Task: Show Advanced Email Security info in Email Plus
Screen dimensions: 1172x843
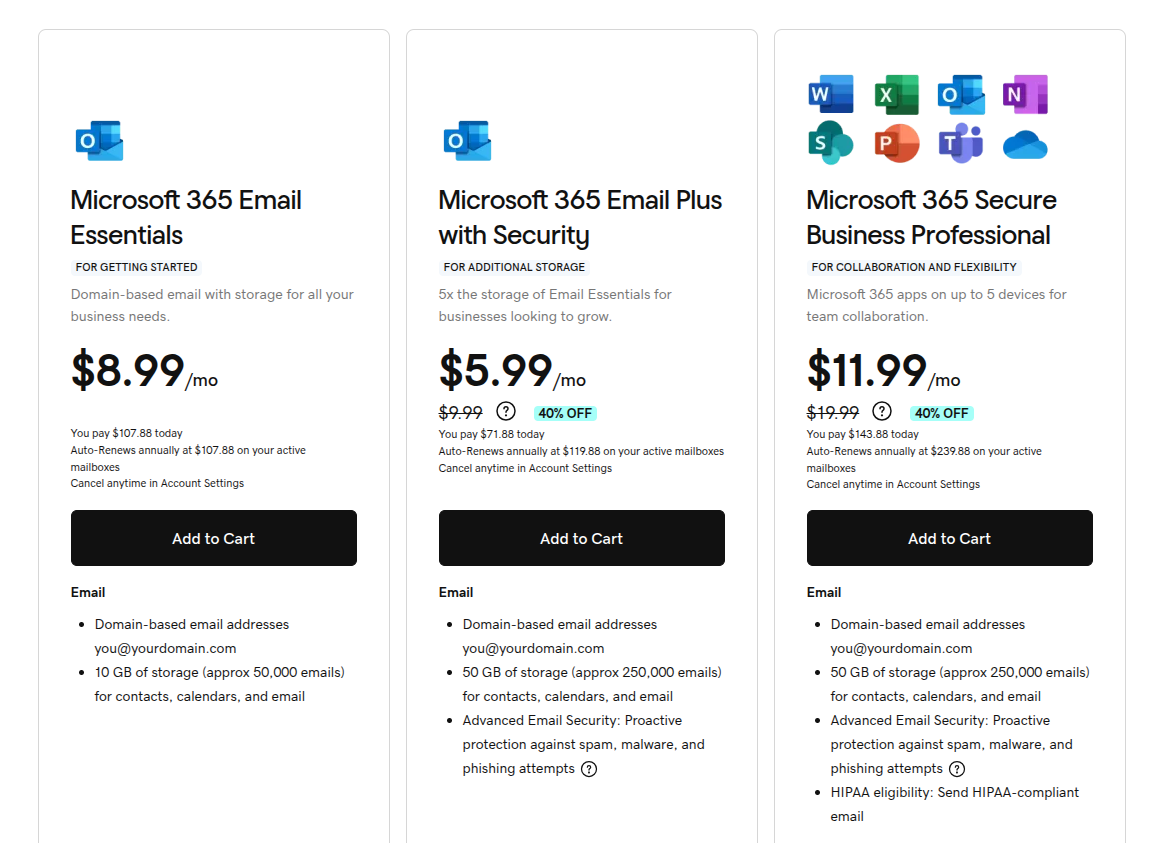Action: pos(589,769)
